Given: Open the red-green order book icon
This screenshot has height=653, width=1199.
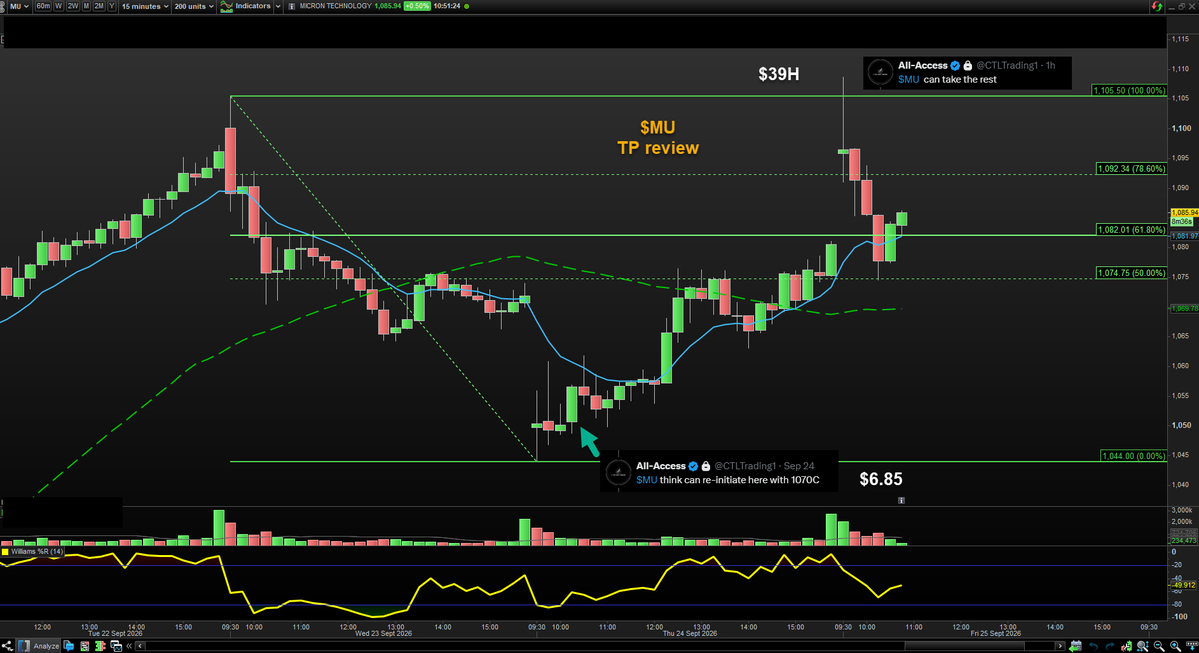Looking at the screenshot, I should (x=100, y=646).
